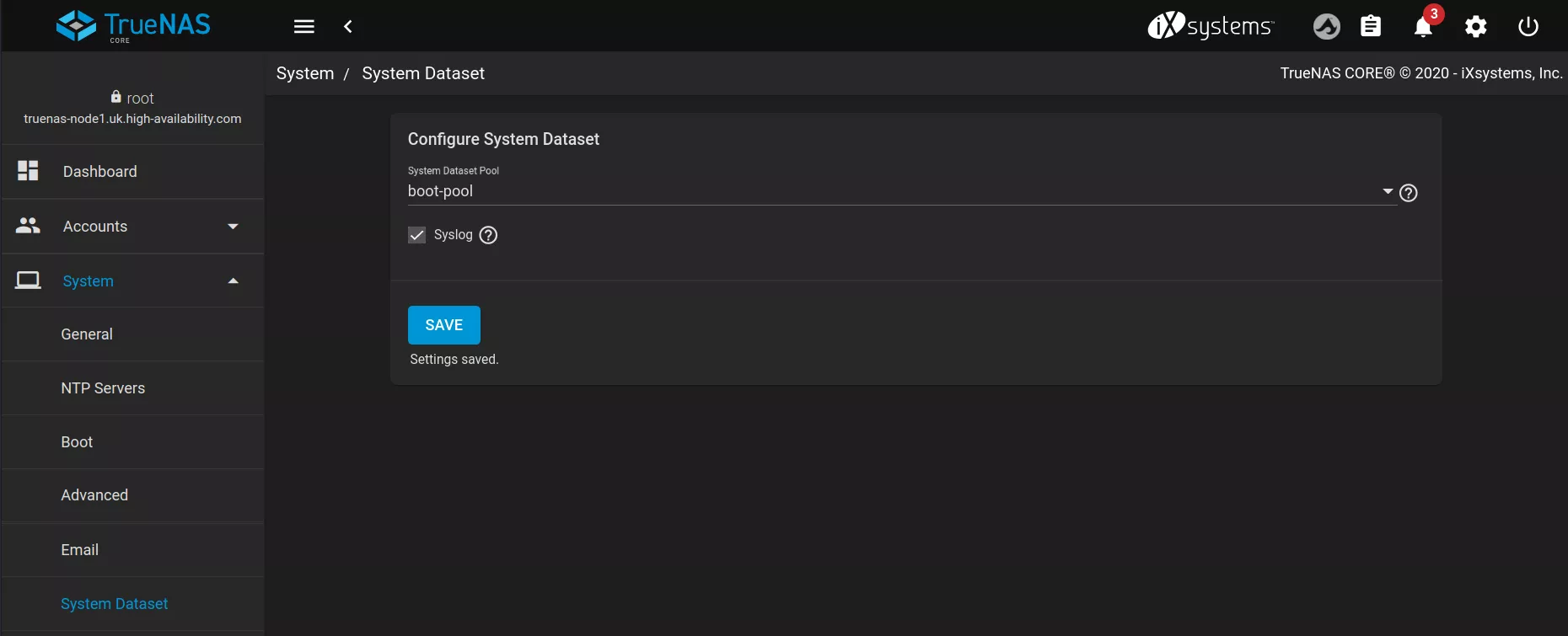Click the TrueNAS Core logo

(133, 26)
